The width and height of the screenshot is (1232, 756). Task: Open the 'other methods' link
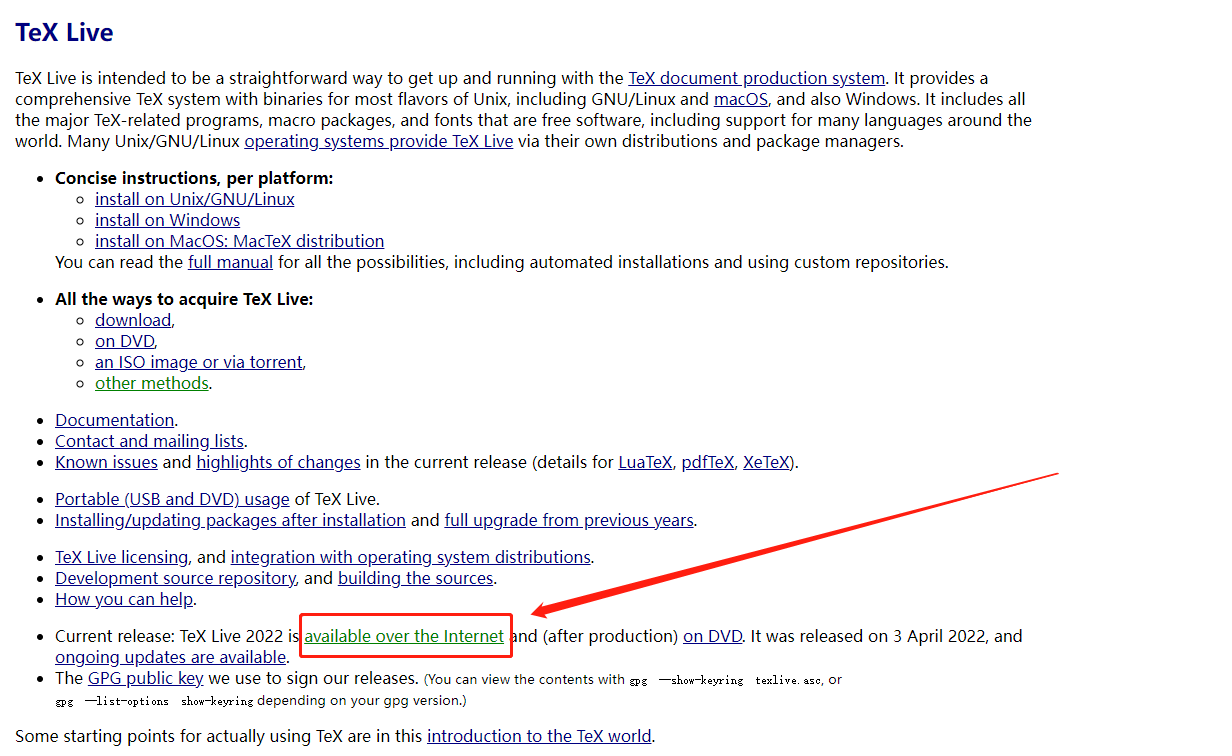click(x=152, y=383)
